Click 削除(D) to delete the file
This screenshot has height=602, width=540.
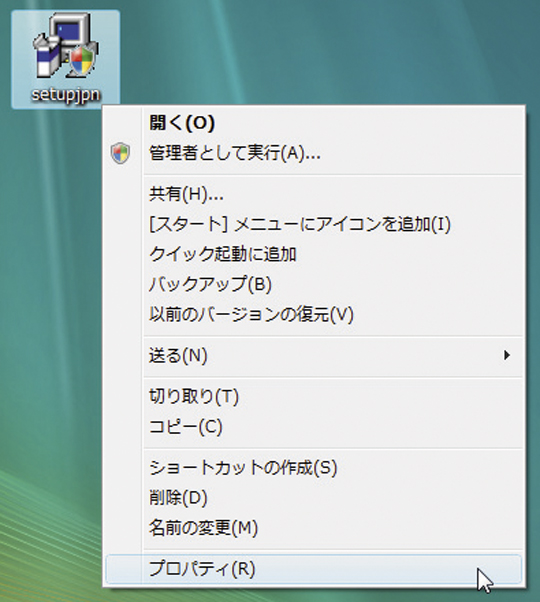(x=314, y=498)
